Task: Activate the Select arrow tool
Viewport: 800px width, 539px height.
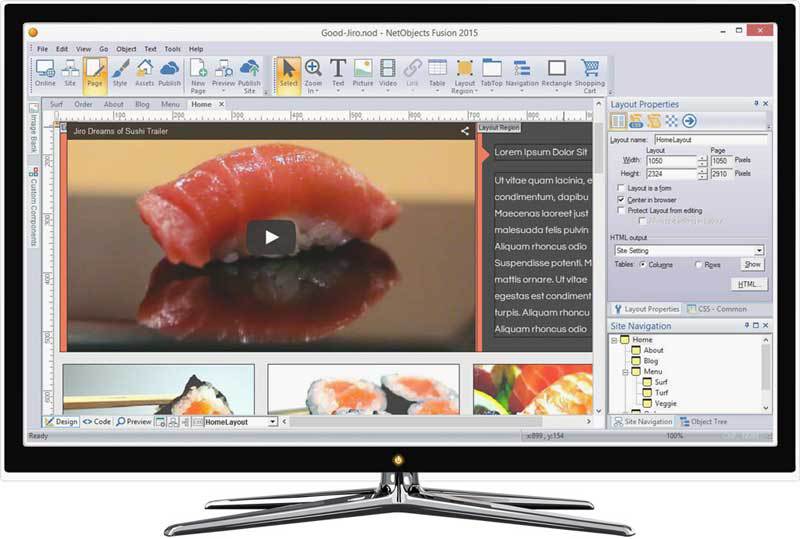Action: pyautogui.click(x=288, y=76)
